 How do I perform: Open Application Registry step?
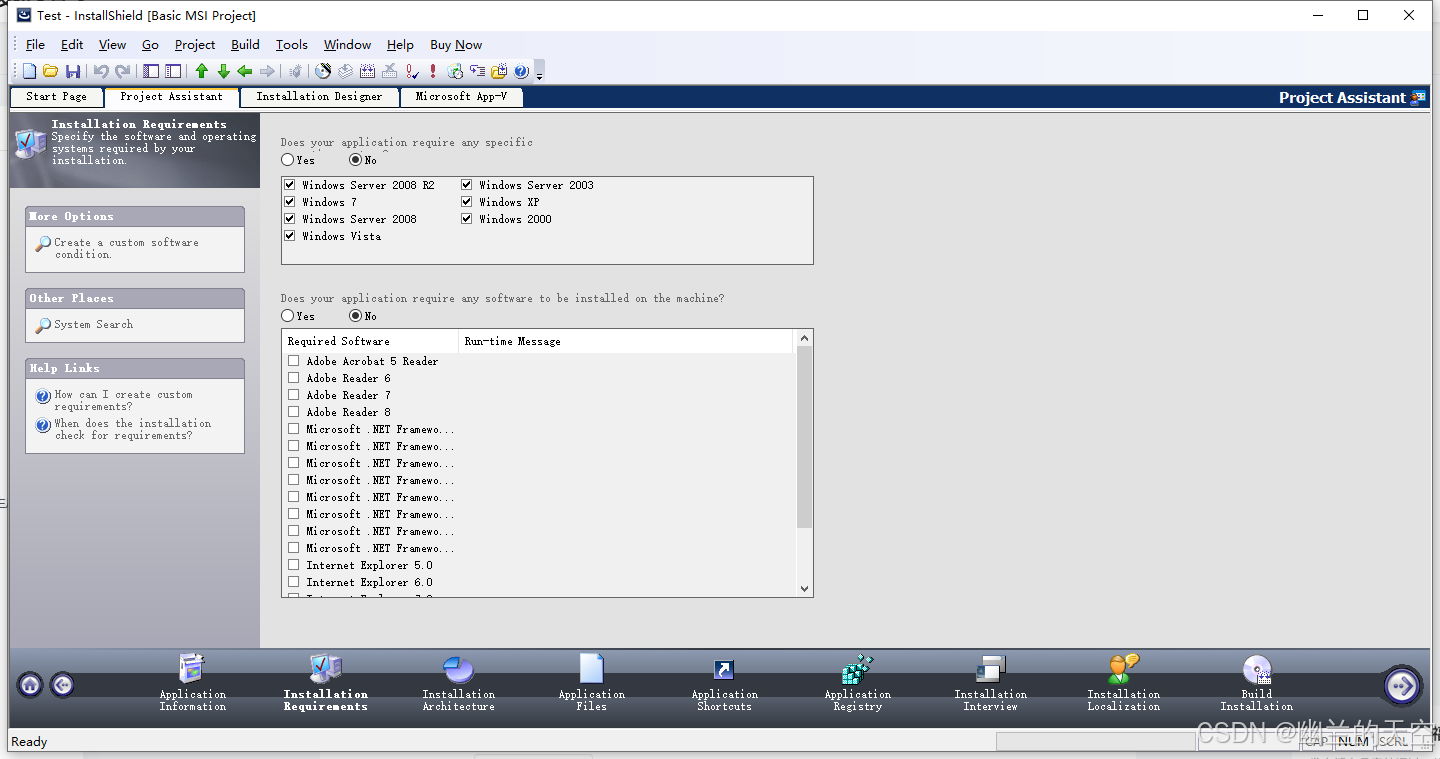pyautogui.click(x=857, y=684)
